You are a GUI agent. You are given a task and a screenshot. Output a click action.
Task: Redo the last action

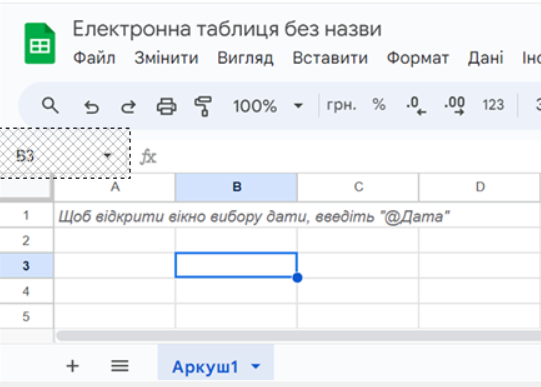click(x=128, y=107)
